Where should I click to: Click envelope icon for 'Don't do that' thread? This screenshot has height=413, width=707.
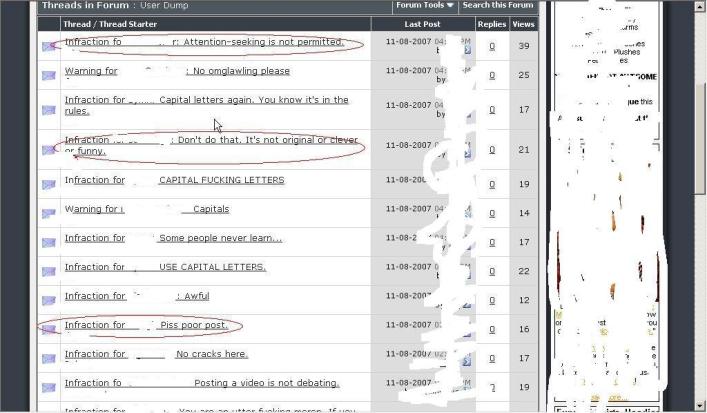pyautogui.click(x=49, y=150)
